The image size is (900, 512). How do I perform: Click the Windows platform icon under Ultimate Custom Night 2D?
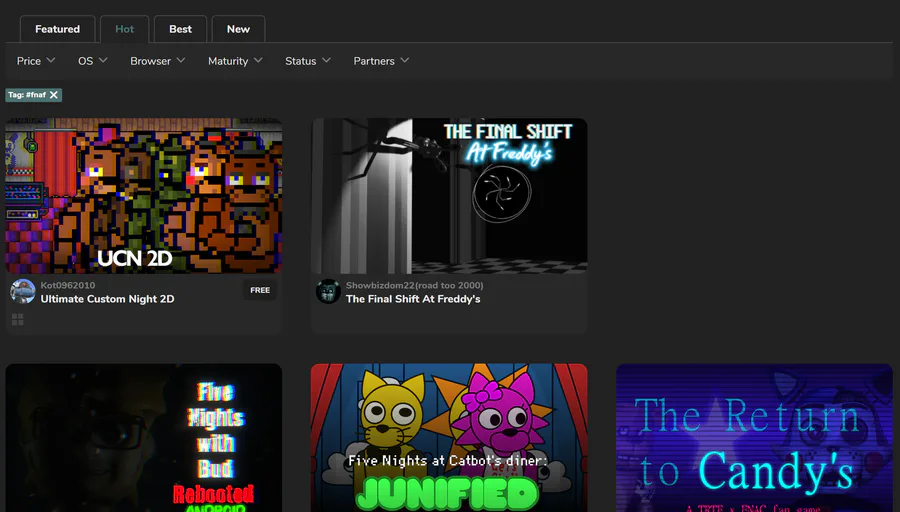point(18,320)
